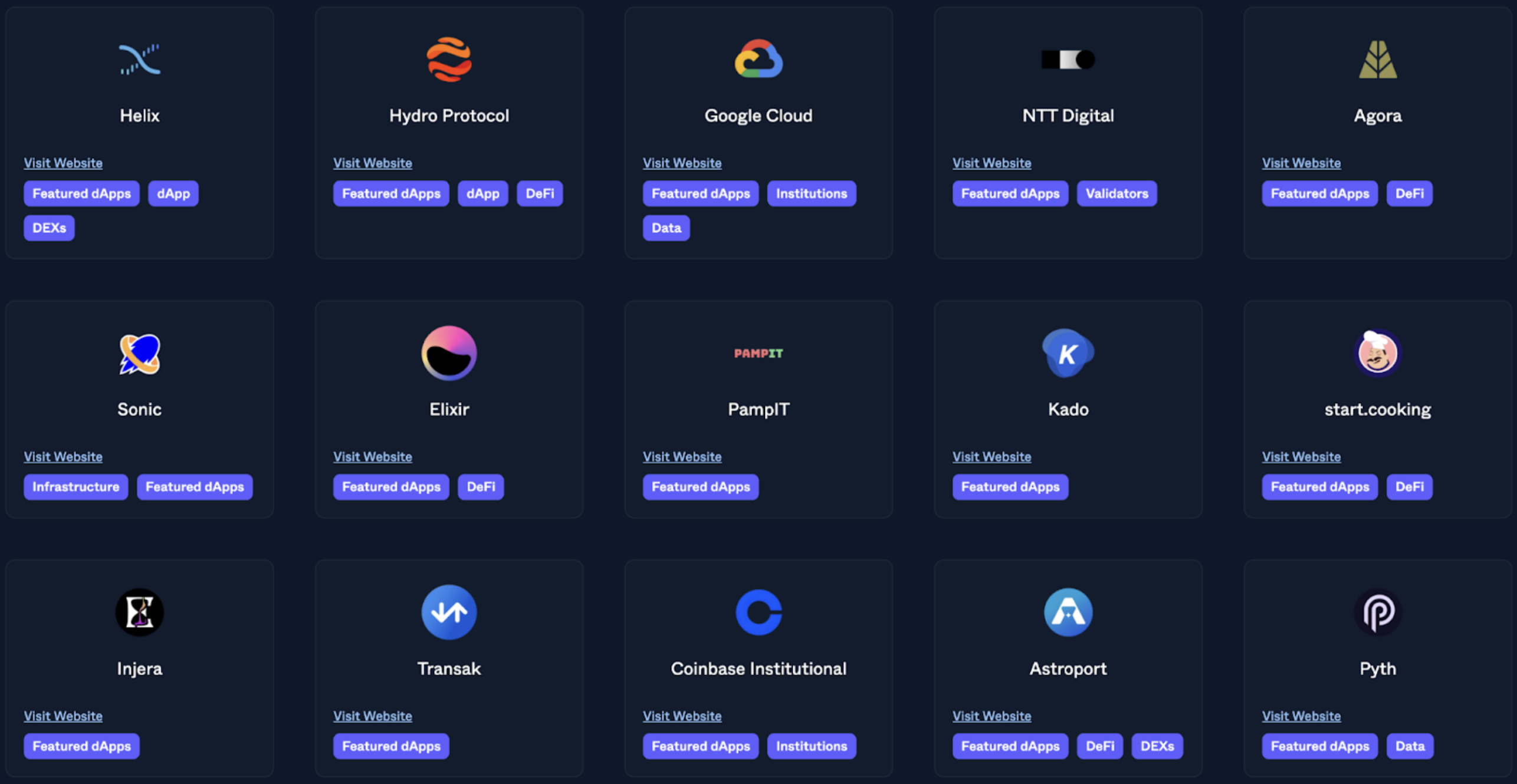The height and width of the screenshot is (784, 1517).
Task: Open Visit Website link for Elixir
Action: (373, 456)
